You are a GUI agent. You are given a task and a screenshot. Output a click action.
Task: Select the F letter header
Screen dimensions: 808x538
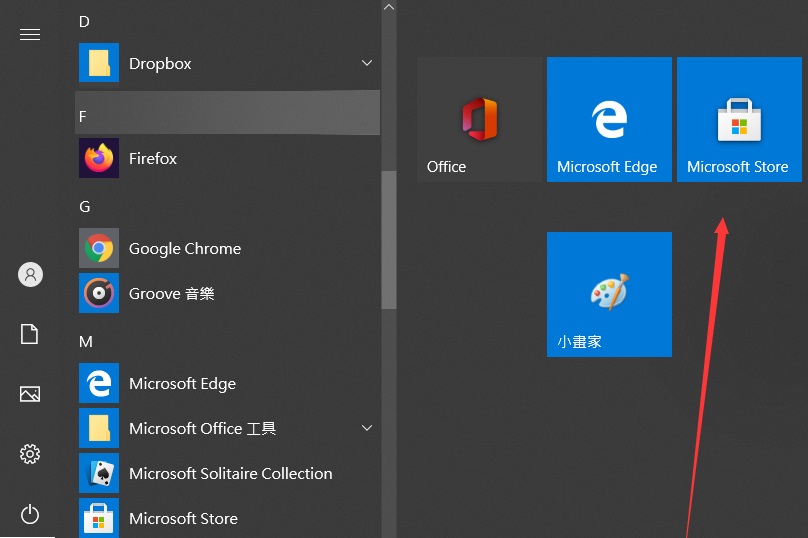pyautogui.click(x=228, y=113)
